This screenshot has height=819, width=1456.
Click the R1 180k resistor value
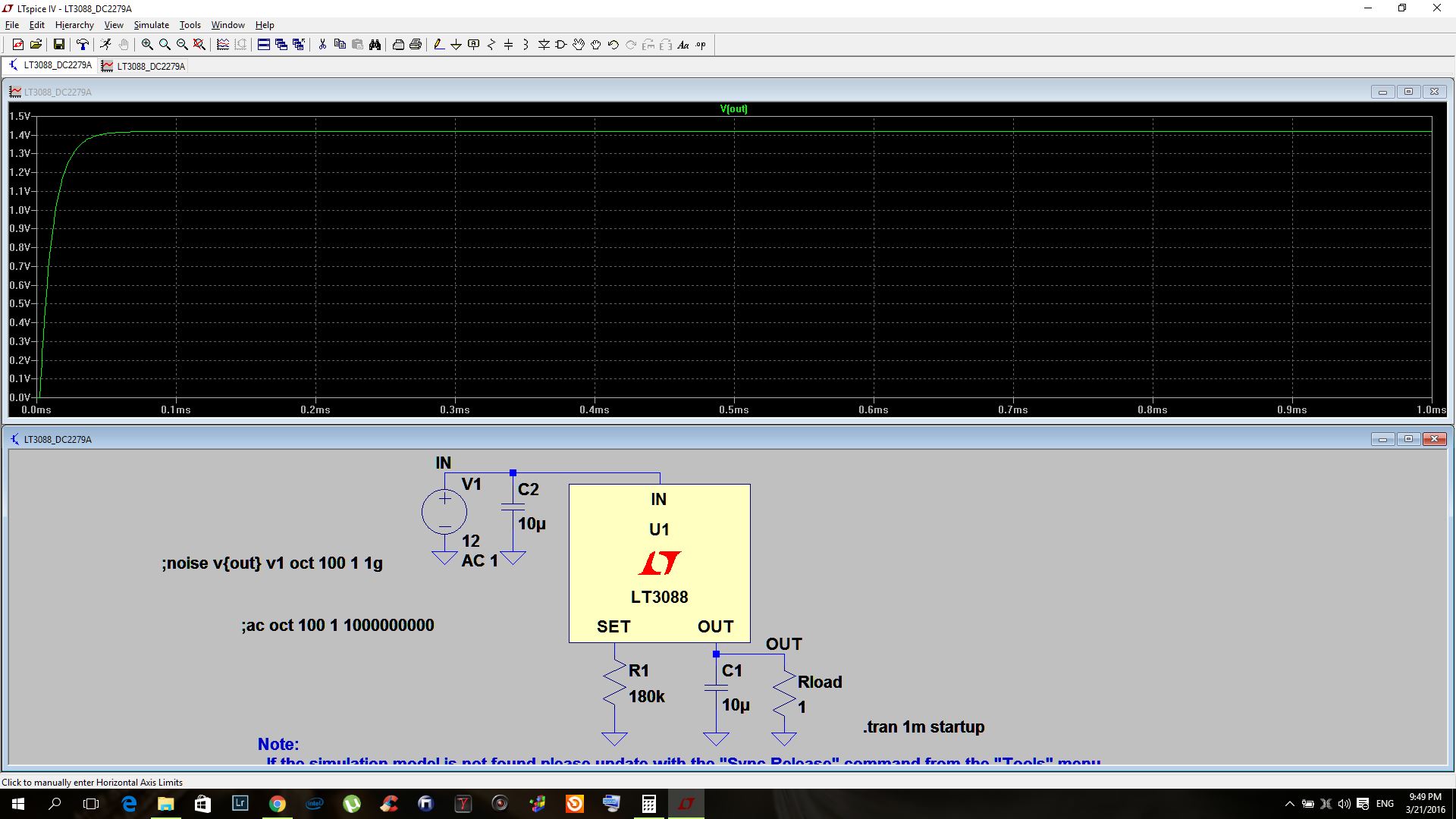tap(646, 696)
